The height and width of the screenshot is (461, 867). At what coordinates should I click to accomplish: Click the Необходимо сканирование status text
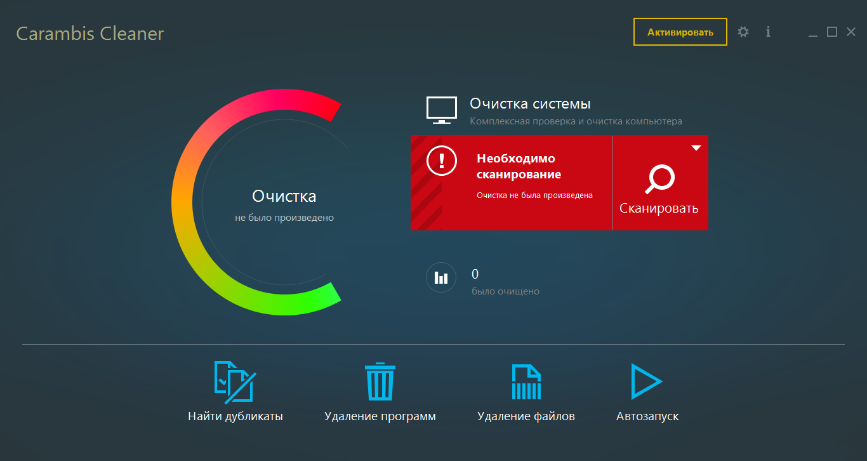(519, 166)
